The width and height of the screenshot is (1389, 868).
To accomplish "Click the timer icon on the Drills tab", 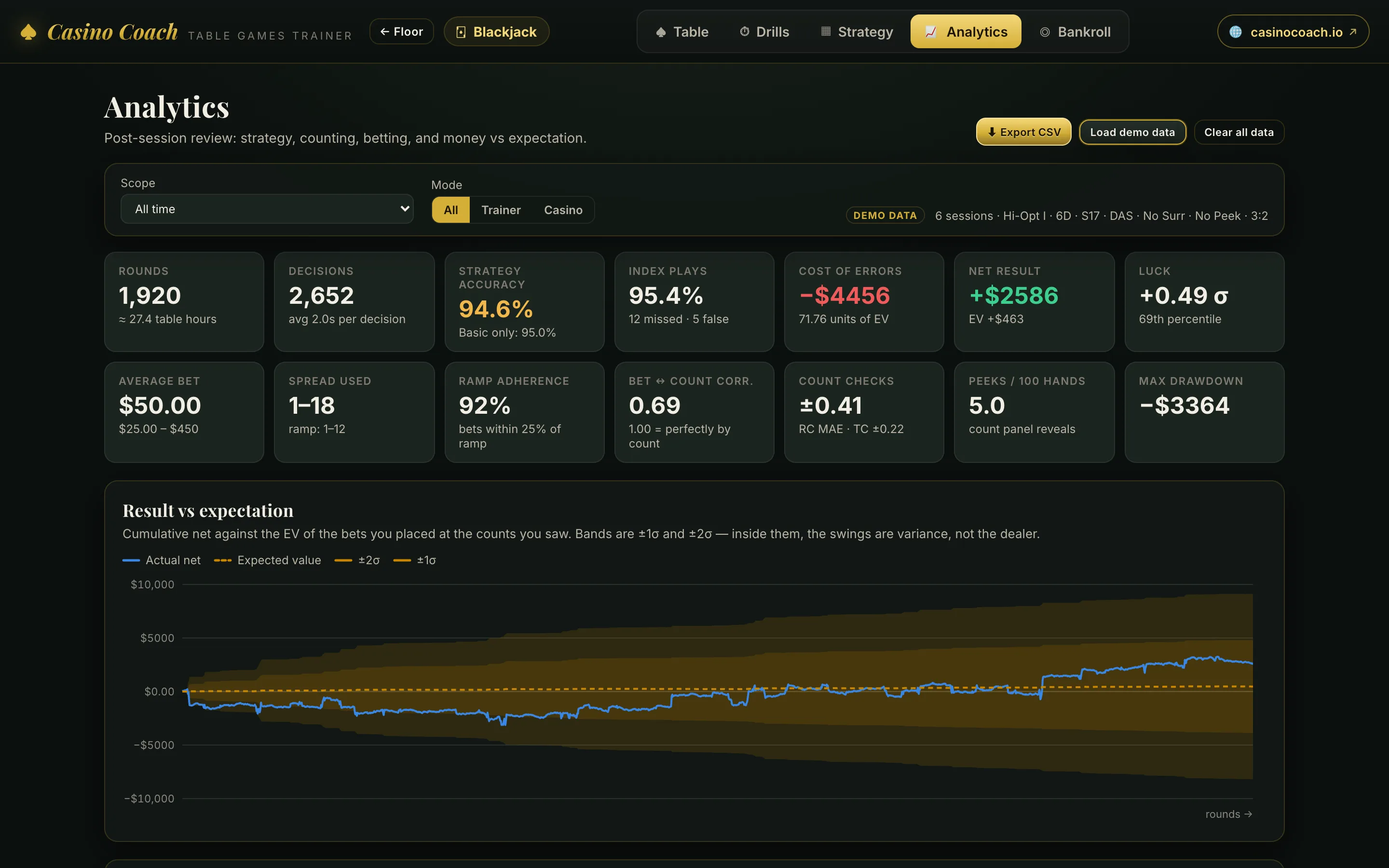I will [x=745, y=31].
